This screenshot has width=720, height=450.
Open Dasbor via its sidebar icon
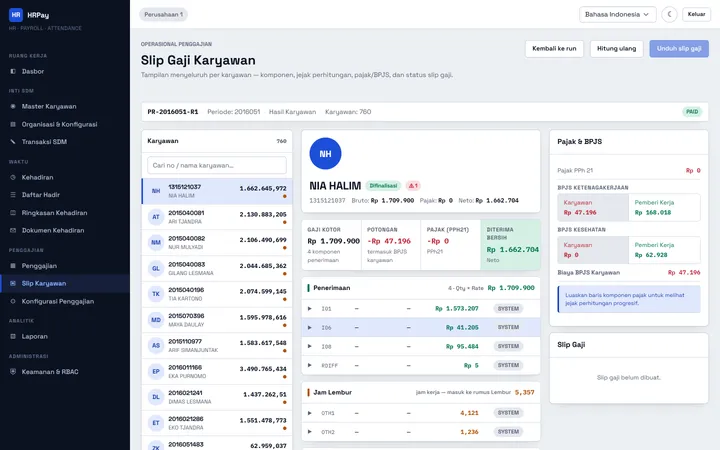(13, 71)
